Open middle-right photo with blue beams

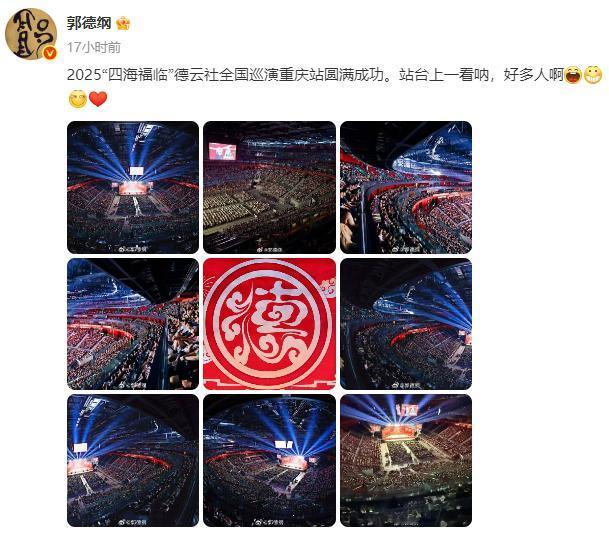406,324
